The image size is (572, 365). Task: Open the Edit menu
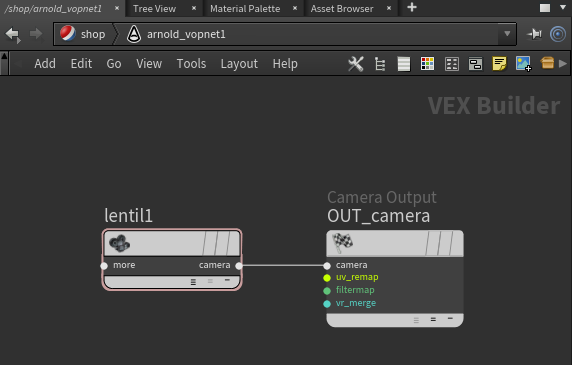(81, 64)
